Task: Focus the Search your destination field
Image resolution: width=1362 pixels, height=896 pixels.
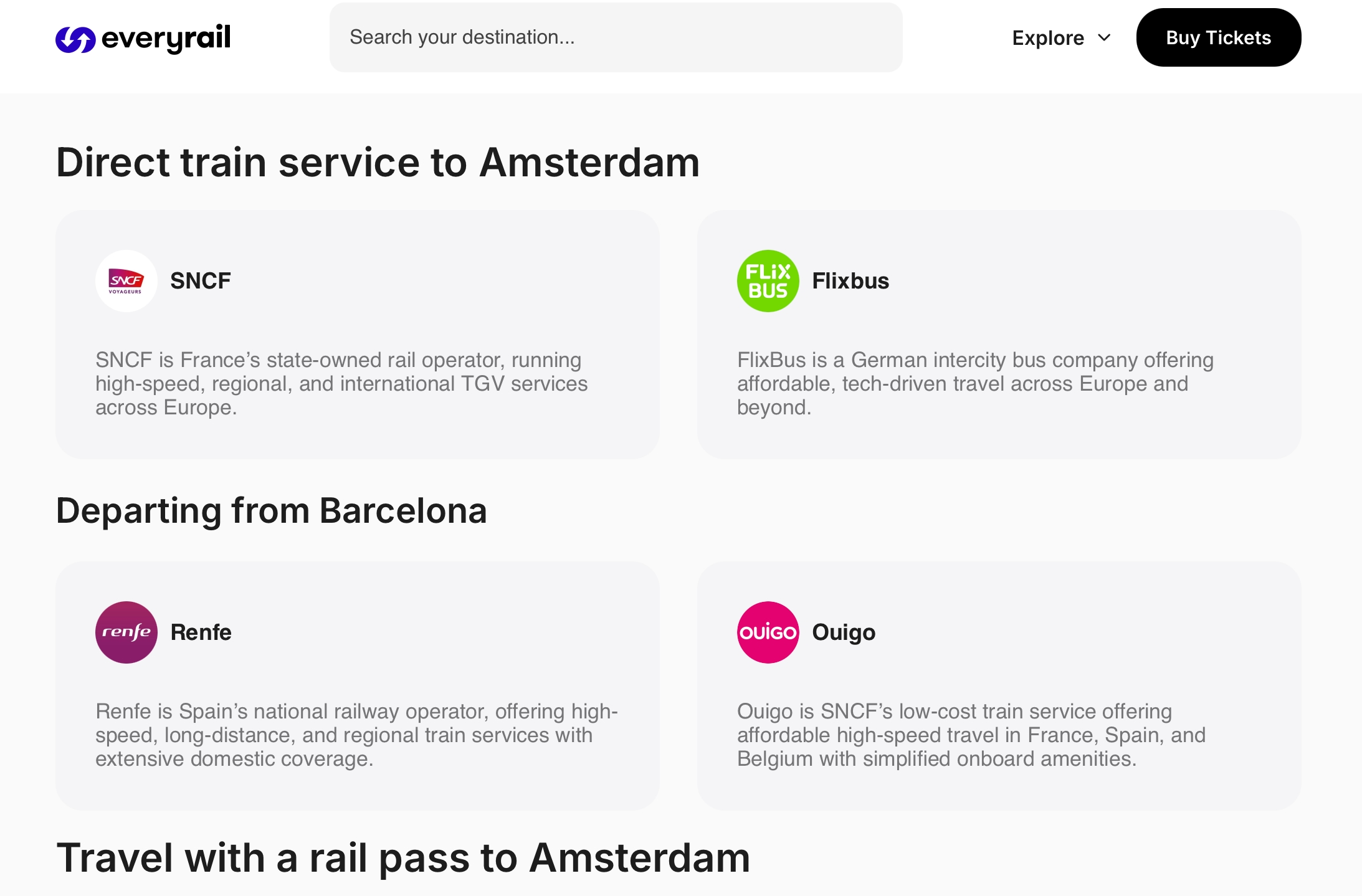Action: click(616, 37)
